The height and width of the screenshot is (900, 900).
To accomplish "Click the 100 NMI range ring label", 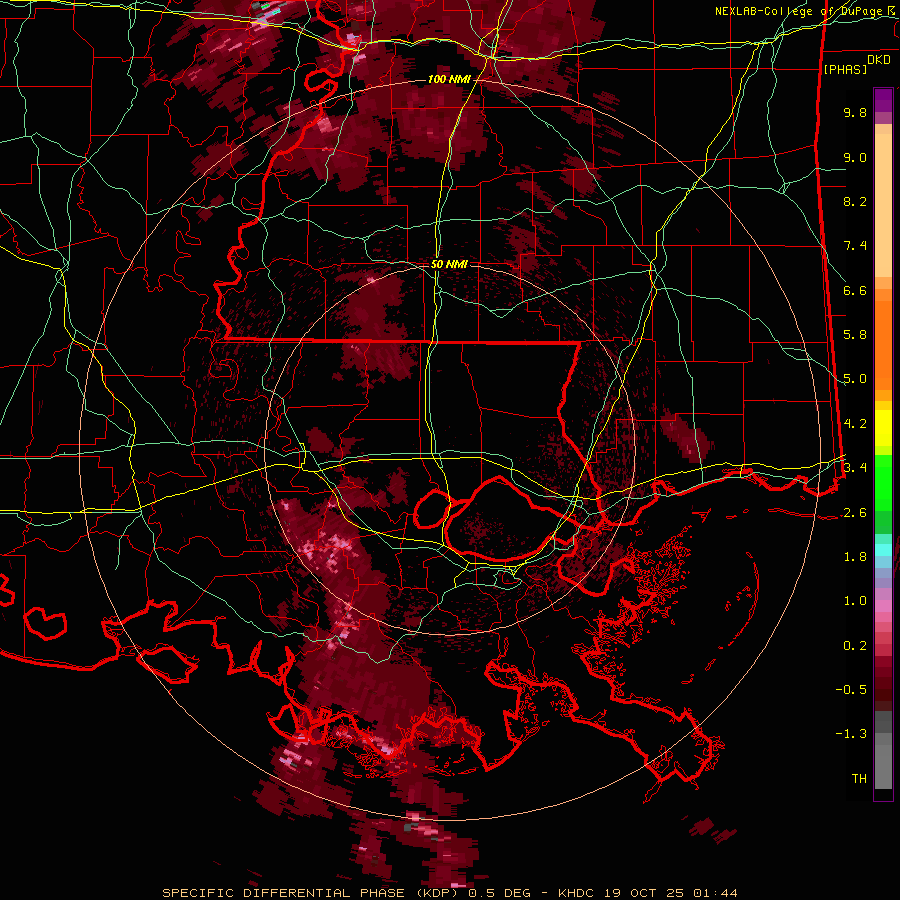I will tap(448, 79).
